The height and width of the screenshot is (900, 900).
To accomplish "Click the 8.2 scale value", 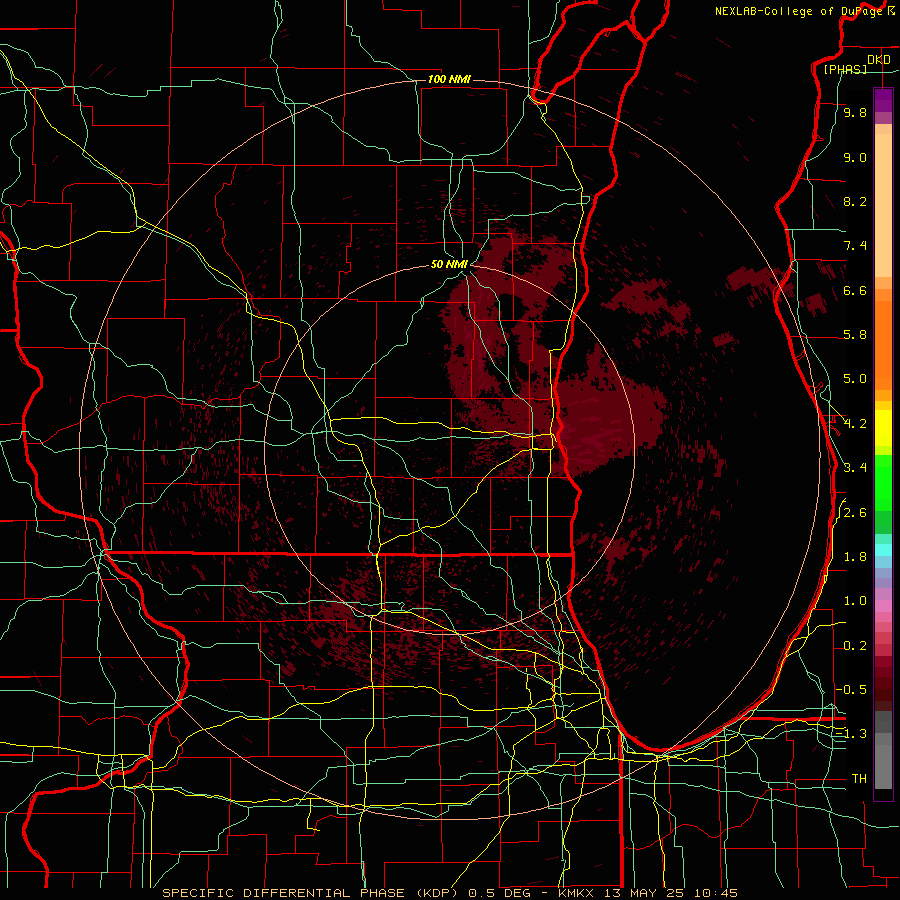I will (x=855, y=201).
